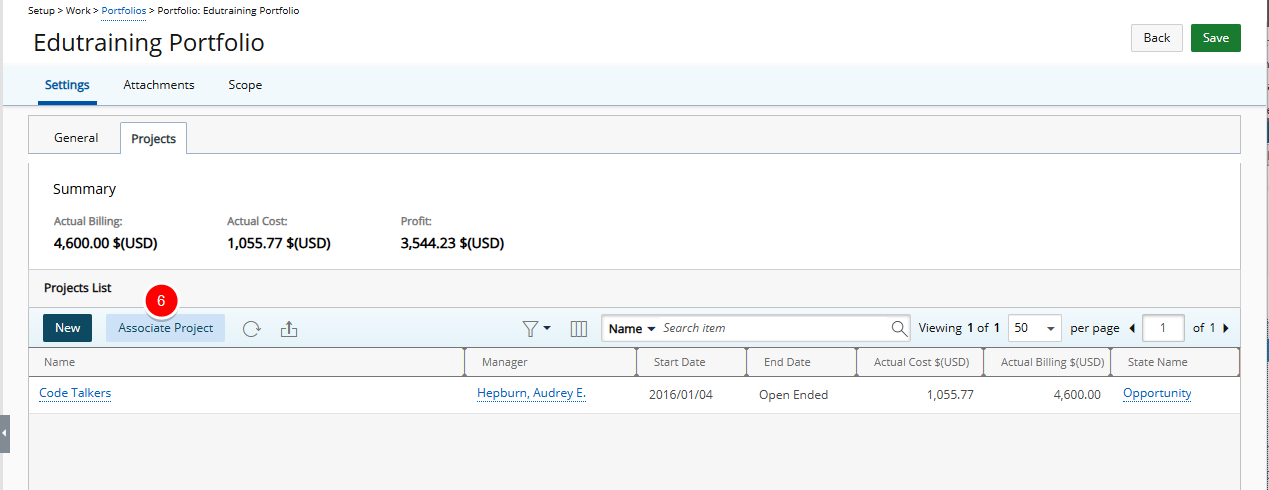Screen dimensions: 1269x490
Task: Export the projects list
Action: point(289,328)
